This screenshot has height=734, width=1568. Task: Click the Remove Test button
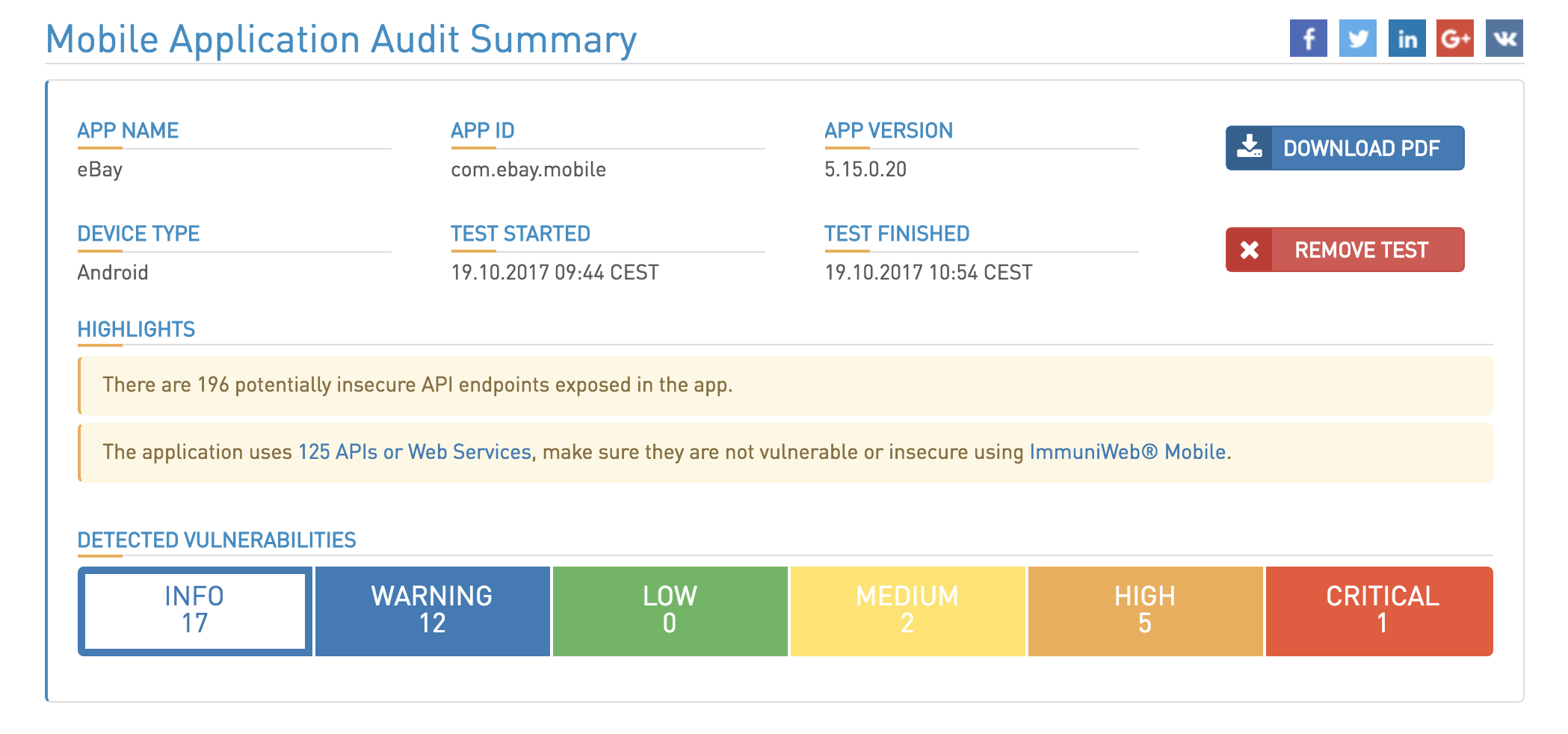[1345, 250]
